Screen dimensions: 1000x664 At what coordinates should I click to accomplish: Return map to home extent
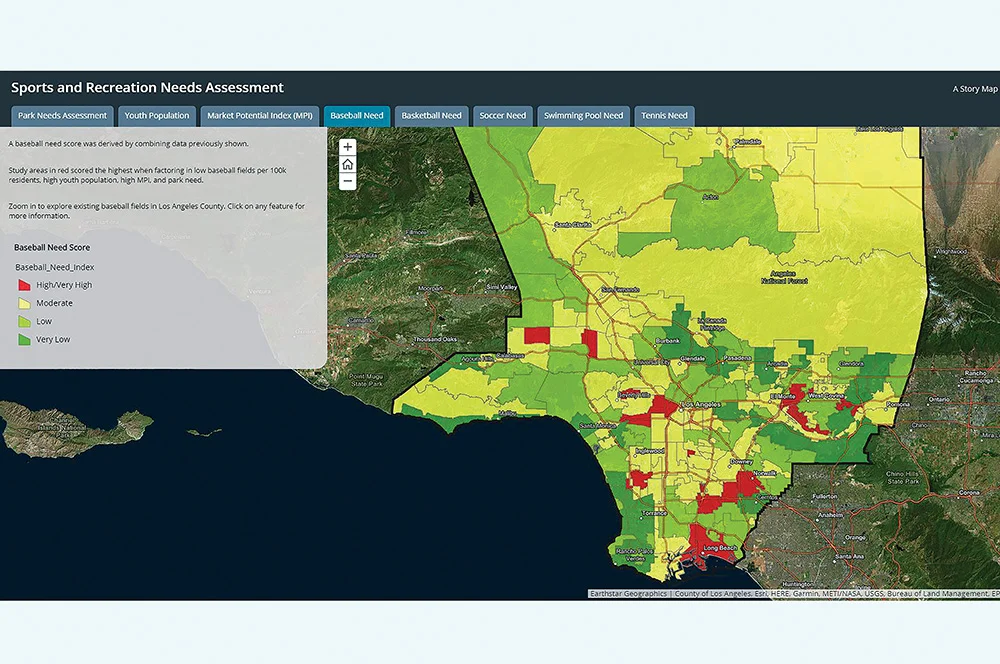348,165
